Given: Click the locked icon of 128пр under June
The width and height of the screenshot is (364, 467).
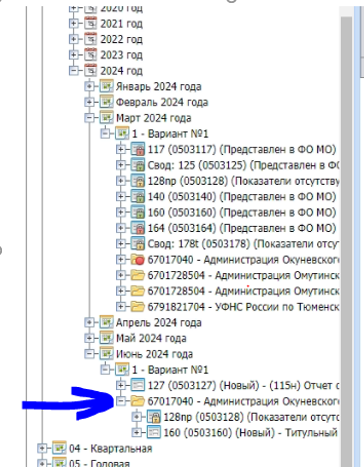Looking at the screenshot, I should pyautogui.click(x=153, y=417).
